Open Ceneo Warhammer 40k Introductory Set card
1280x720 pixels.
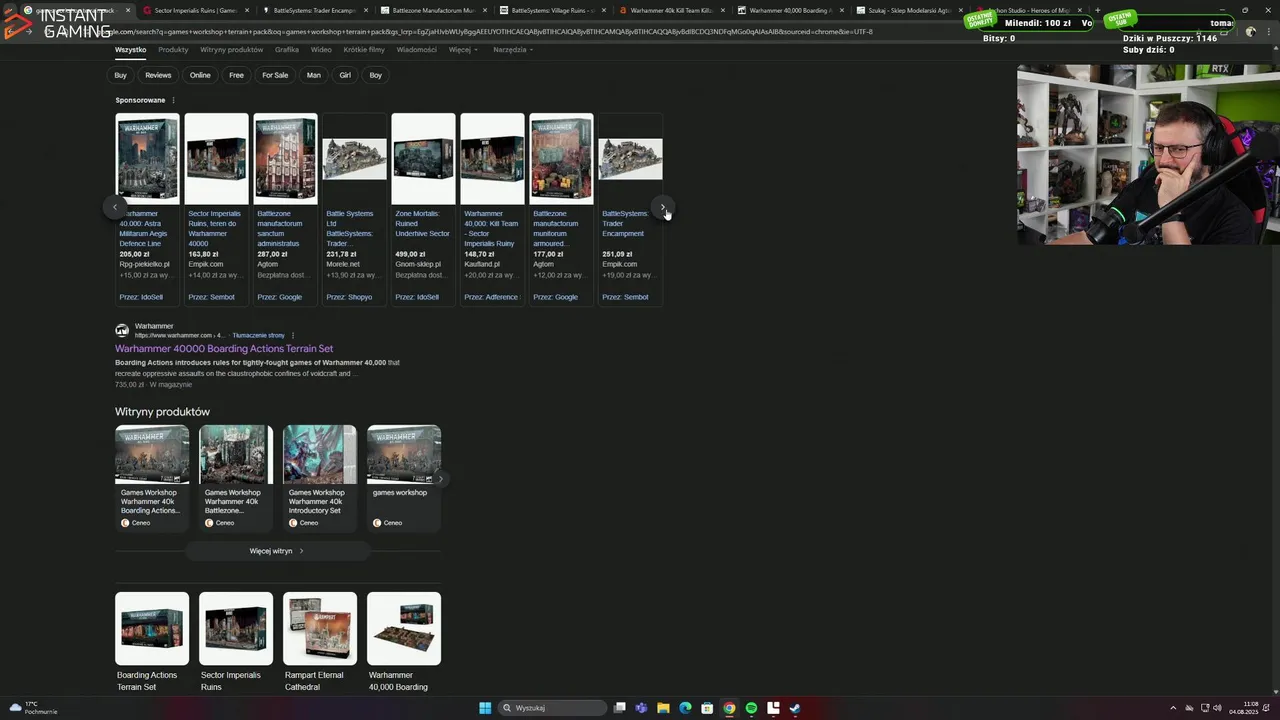[320, 478]
